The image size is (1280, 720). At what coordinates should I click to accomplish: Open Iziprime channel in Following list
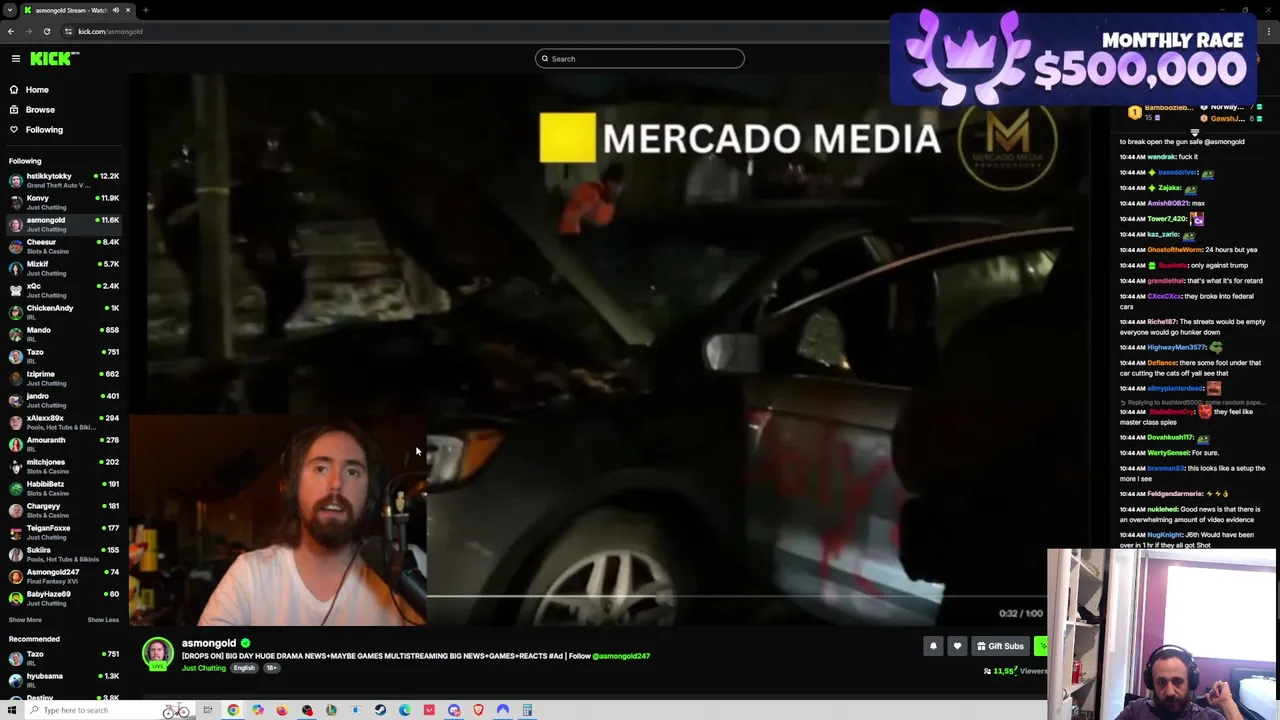point(62,378)
